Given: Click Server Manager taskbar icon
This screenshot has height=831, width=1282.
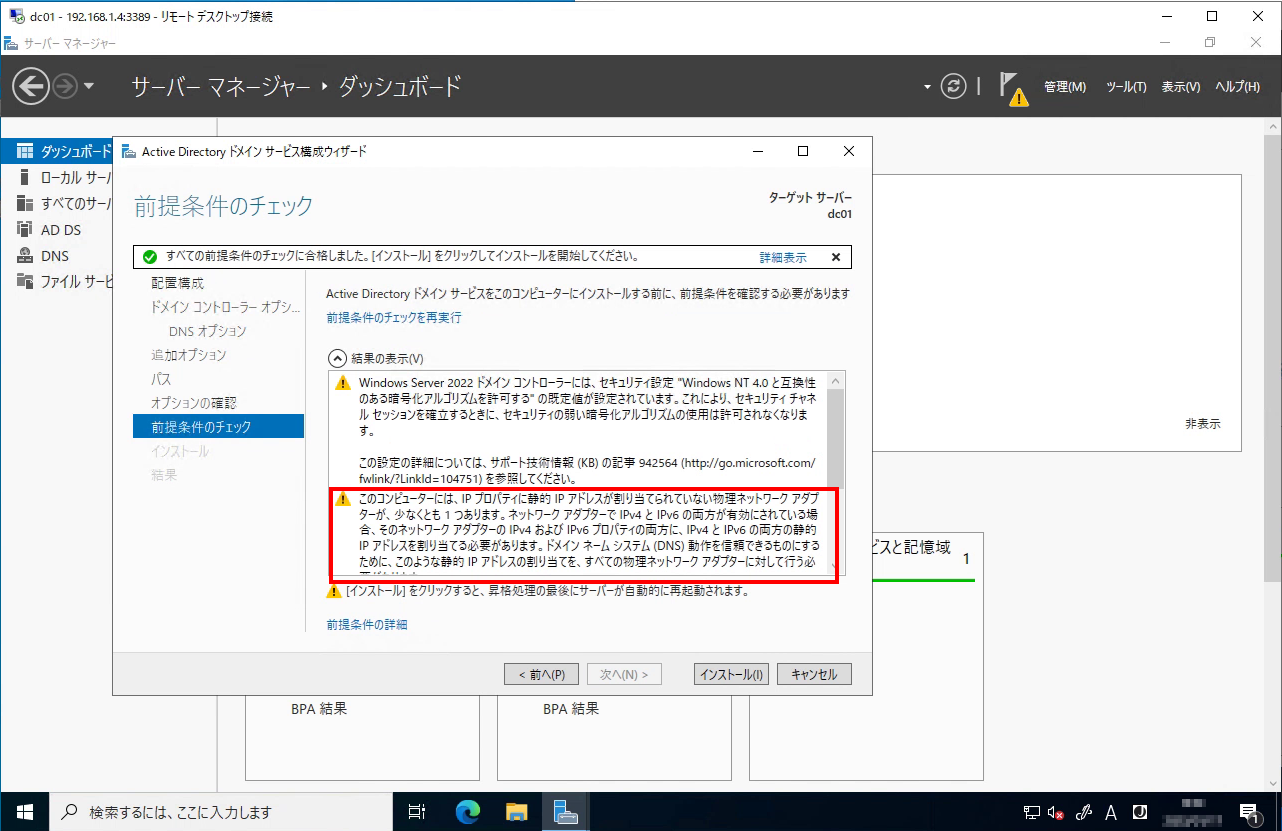Looking at the screenshot, I should pos(567,811).
